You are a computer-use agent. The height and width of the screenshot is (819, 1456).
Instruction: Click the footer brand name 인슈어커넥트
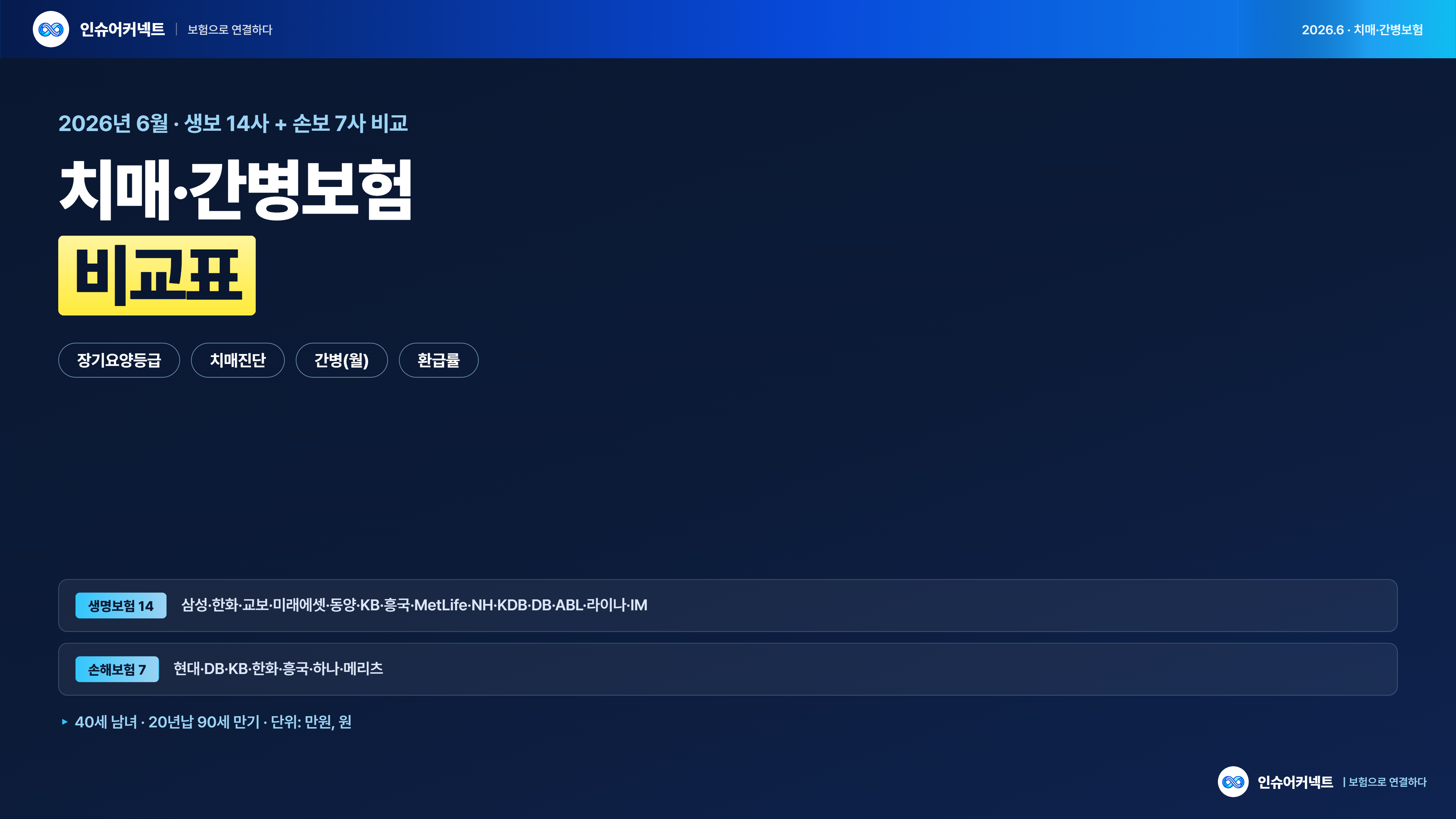pyautogui.click(x=1295, y=782)
